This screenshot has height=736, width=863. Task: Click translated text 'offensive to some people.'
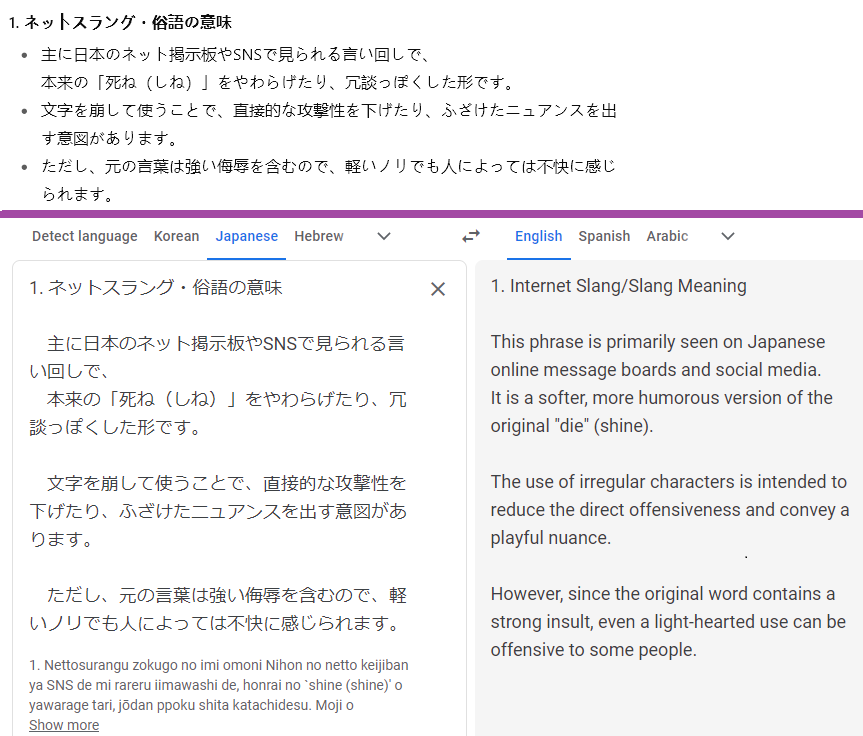593,650
